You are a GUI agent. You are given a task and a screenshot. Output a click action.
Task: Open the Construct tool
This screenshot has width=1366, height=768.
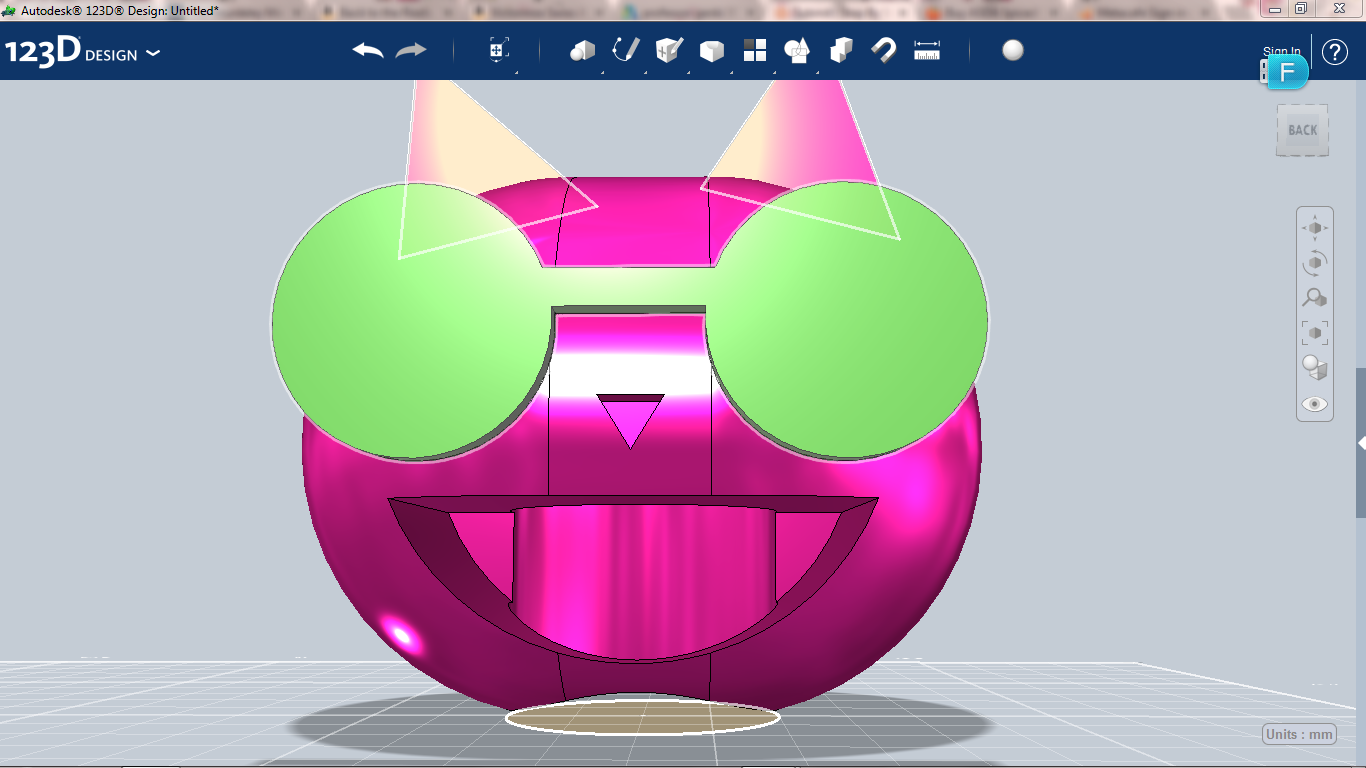coord(669,50)
